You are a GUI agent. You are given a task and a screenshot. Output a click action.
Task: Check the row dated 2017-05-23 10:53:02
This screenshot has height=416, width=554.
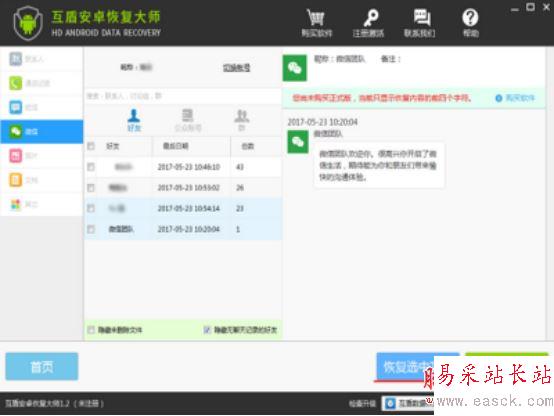click(x=91, y=188)
